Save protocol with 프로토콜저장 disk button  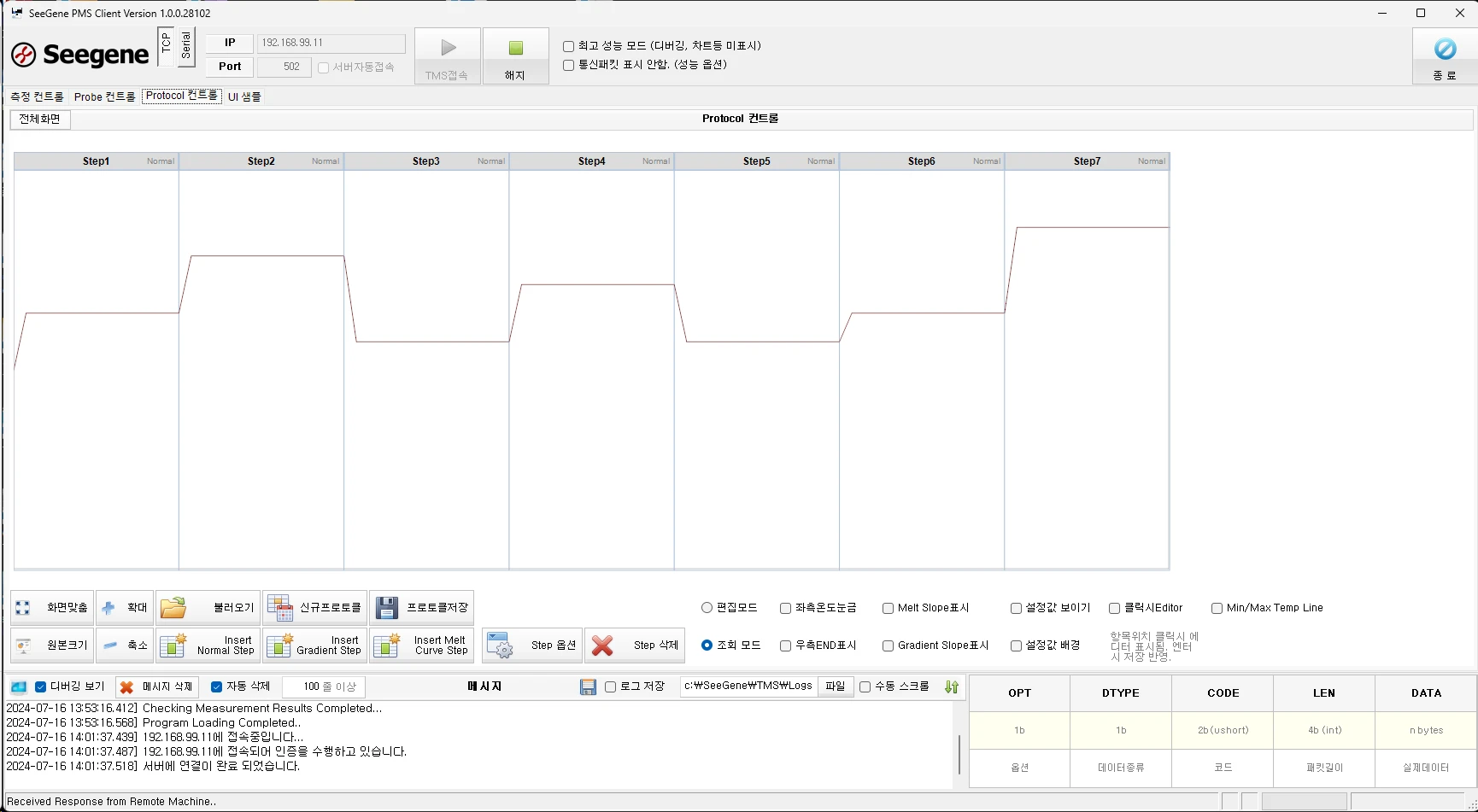(421, 608)
